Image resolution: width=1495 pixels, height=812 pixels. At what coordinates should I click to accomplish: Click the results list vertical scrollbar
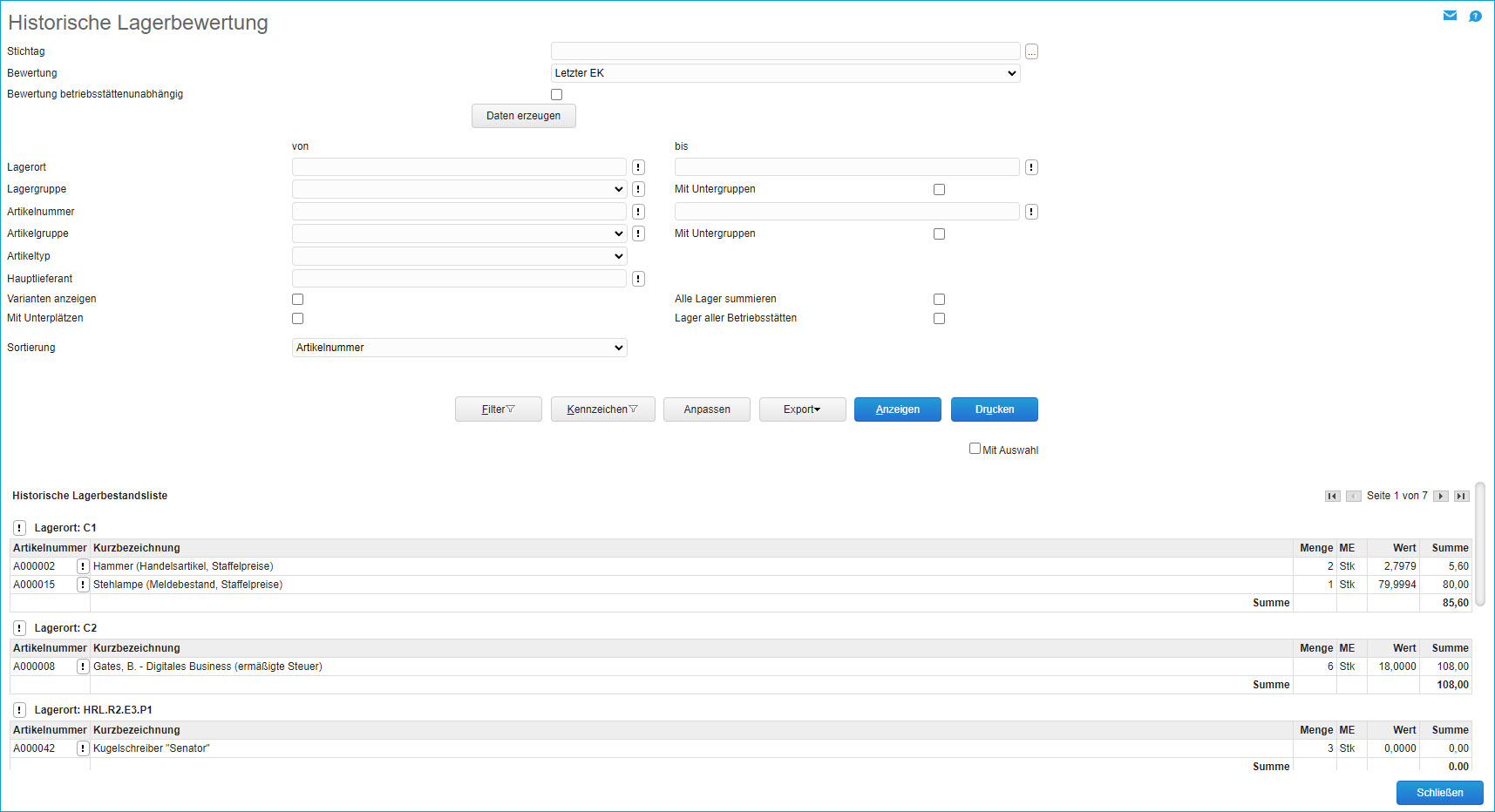point(1480,544)
